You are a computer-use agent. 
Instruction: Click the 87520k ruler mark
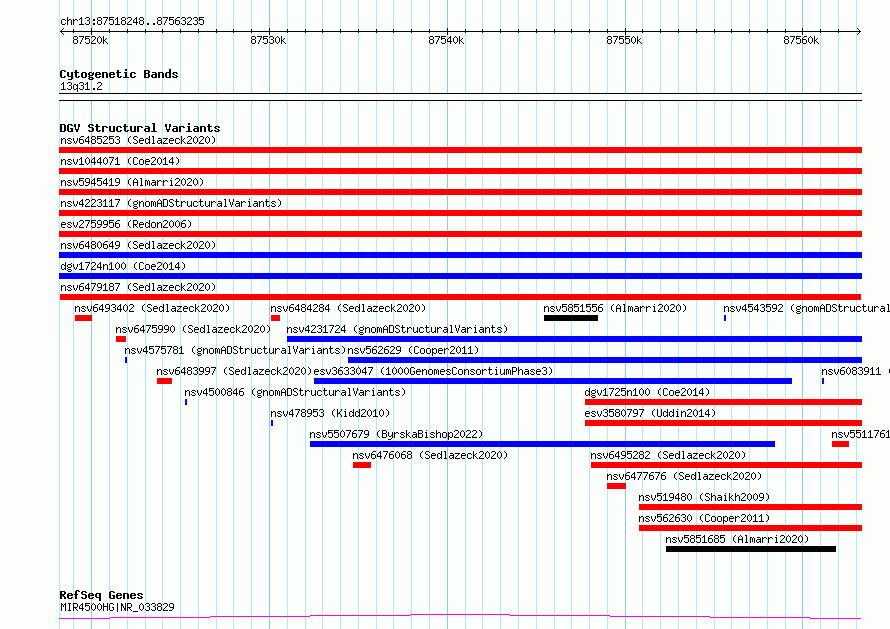[x=90, y=40]
